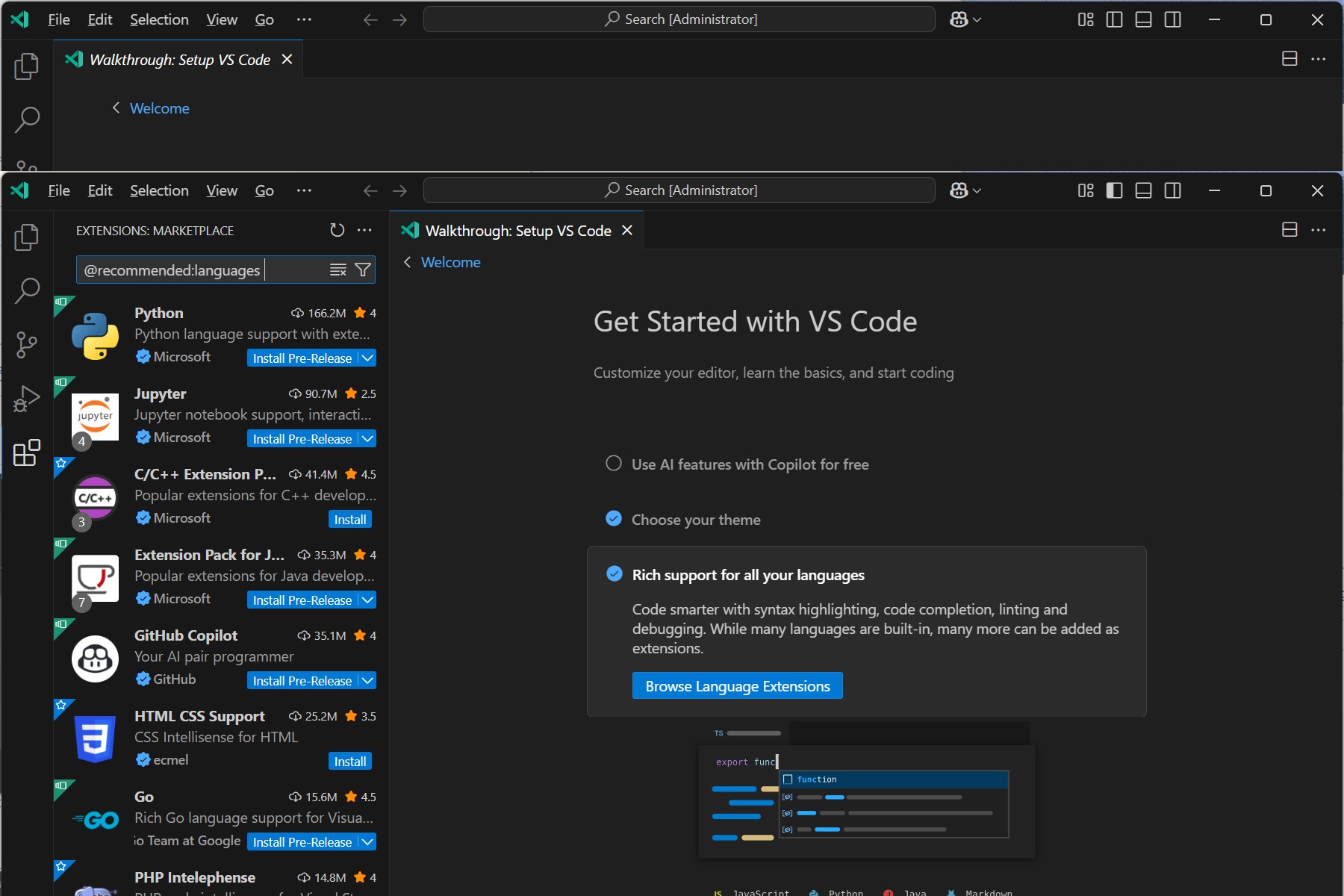This screenshot has height=896, width=1344.
Task: Click the @recommended:languages search field
Action: (x=202, y=270)
